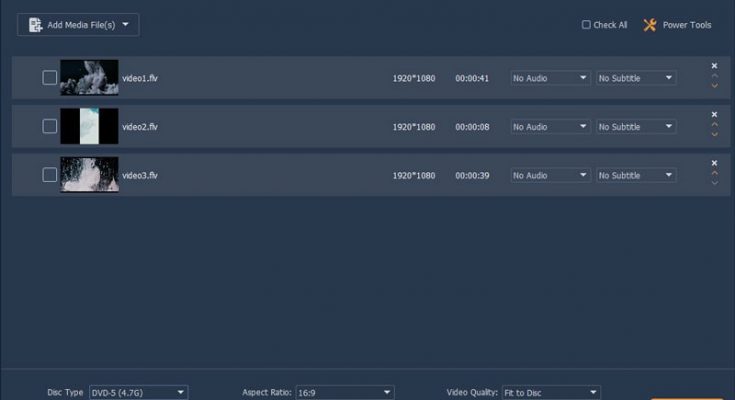Select the video3.flv thumbnail image

coord(89,175)
